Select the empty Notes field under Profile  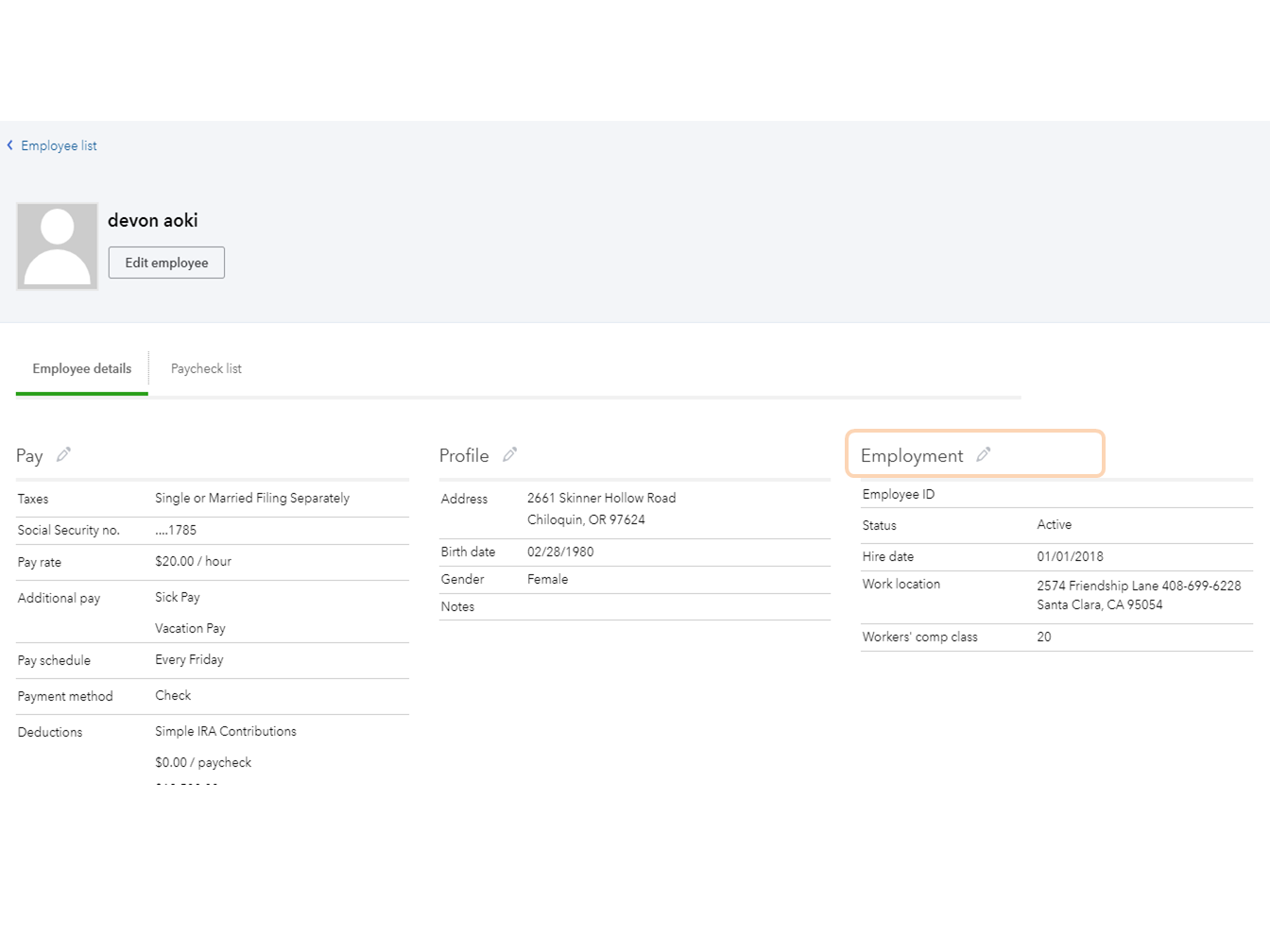click(457, 606)
